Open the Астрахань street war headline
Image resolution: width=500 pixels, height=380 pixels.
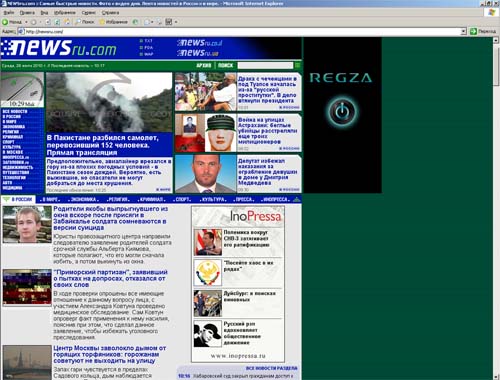(267, 130)
